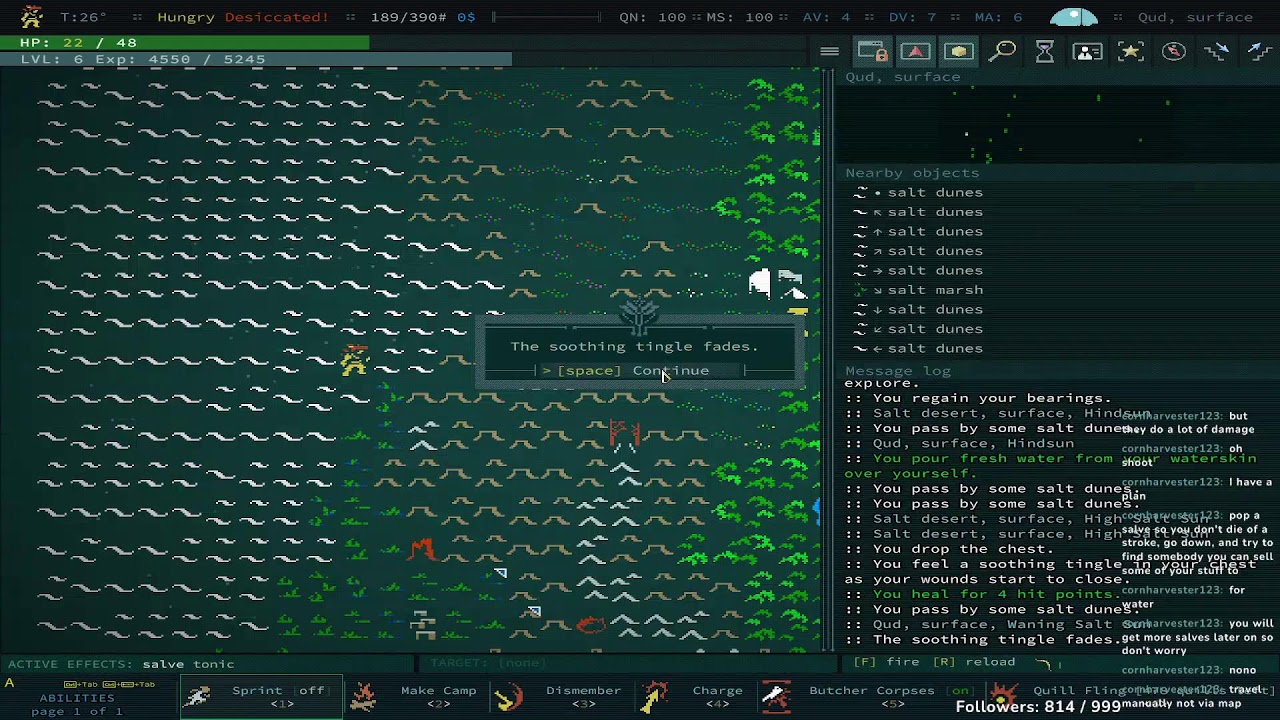Click the star target/abilities icon
This screenshot has width=1280, height=720.
tap(1131, 52)
